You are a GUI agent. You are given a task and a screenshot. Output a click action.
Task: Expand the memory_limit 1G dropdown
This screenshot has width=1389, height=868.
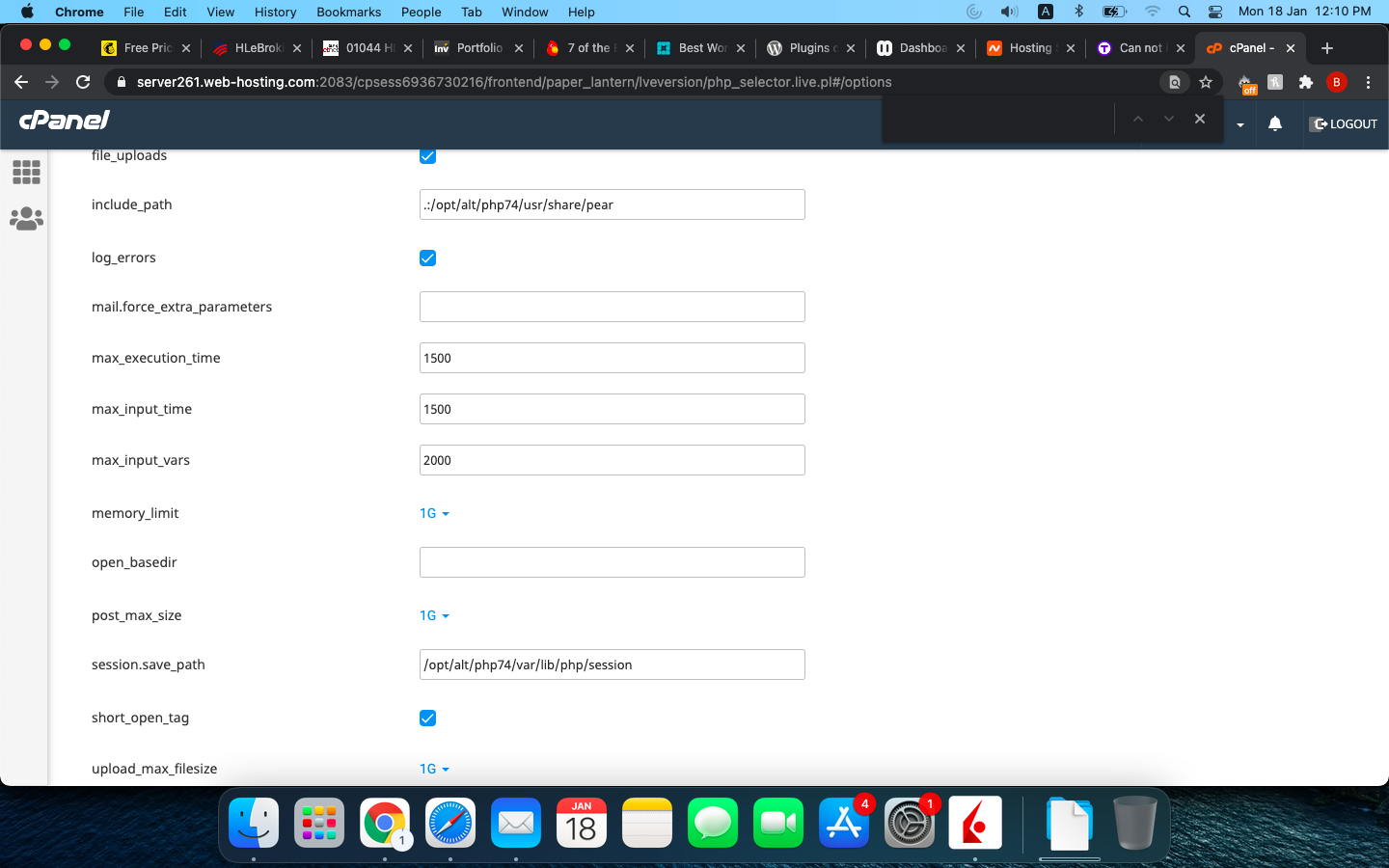pos(434,513)
